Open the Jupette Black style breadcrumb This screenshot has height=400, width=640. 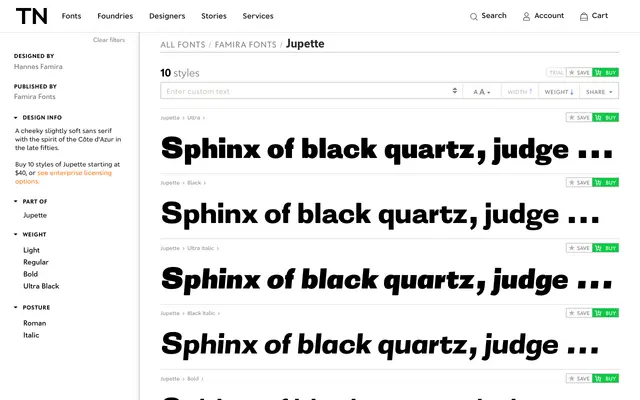coord(194,183)
